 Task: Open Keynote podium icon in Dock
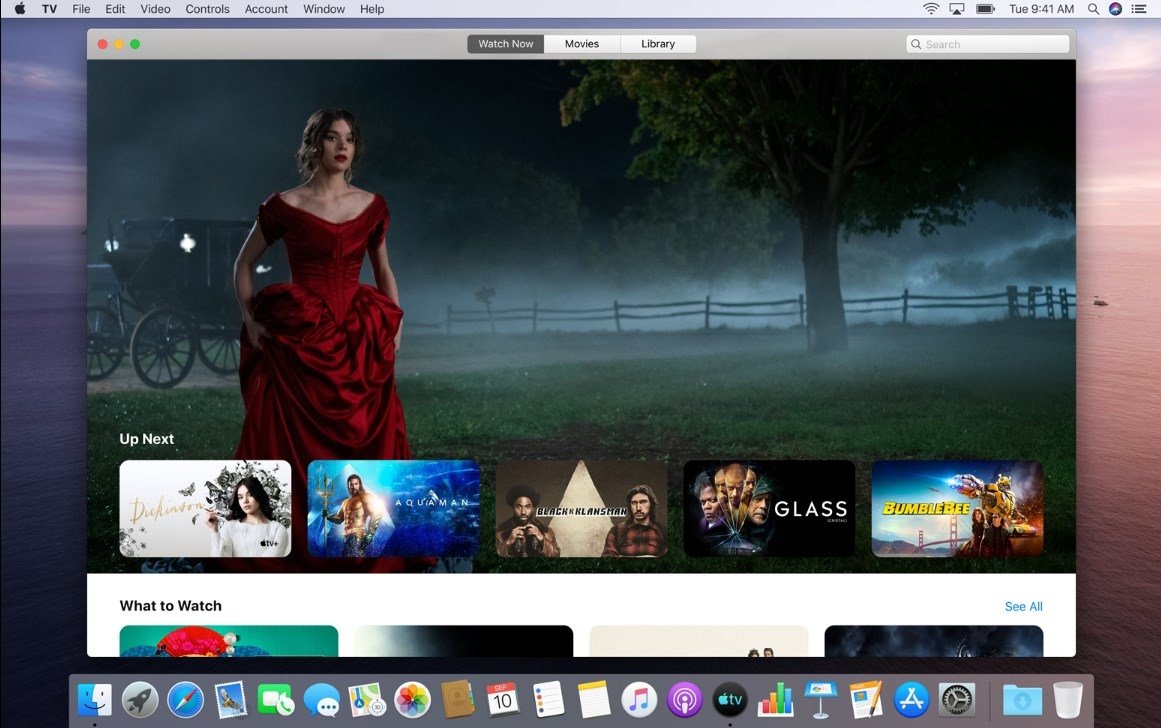(820, 699)
